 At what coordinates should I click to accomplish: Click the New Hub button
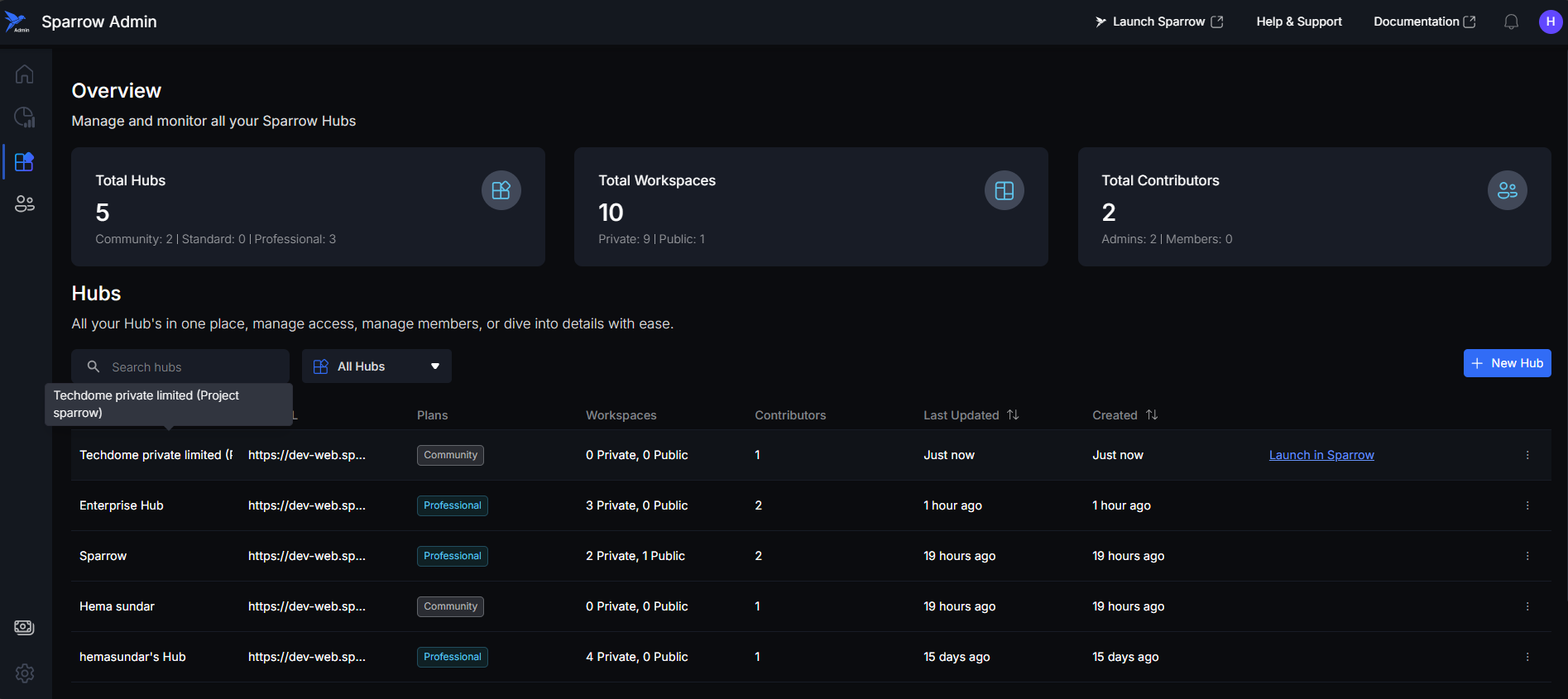pos(1507,363)
